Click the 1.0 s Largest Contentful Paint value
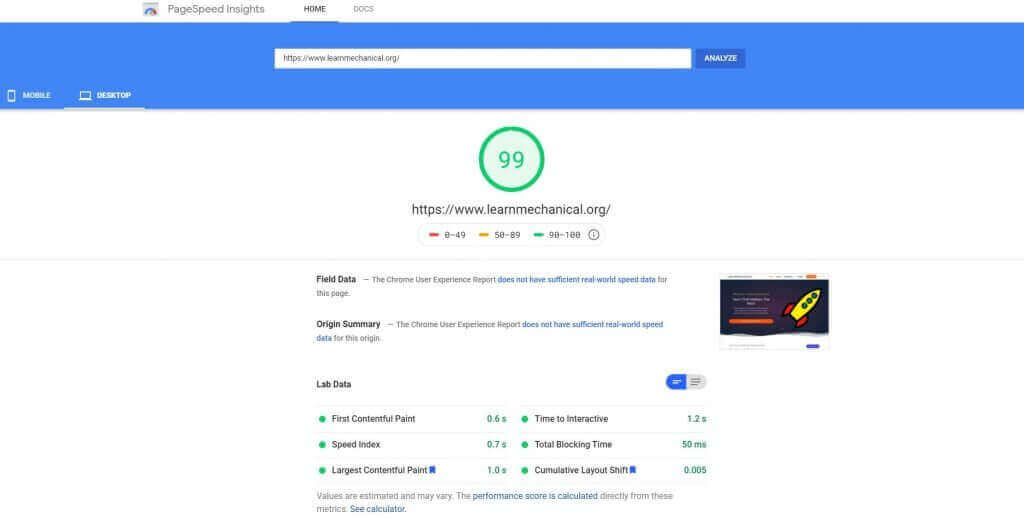Screen dimensions: 1024x523 point(496,470)
